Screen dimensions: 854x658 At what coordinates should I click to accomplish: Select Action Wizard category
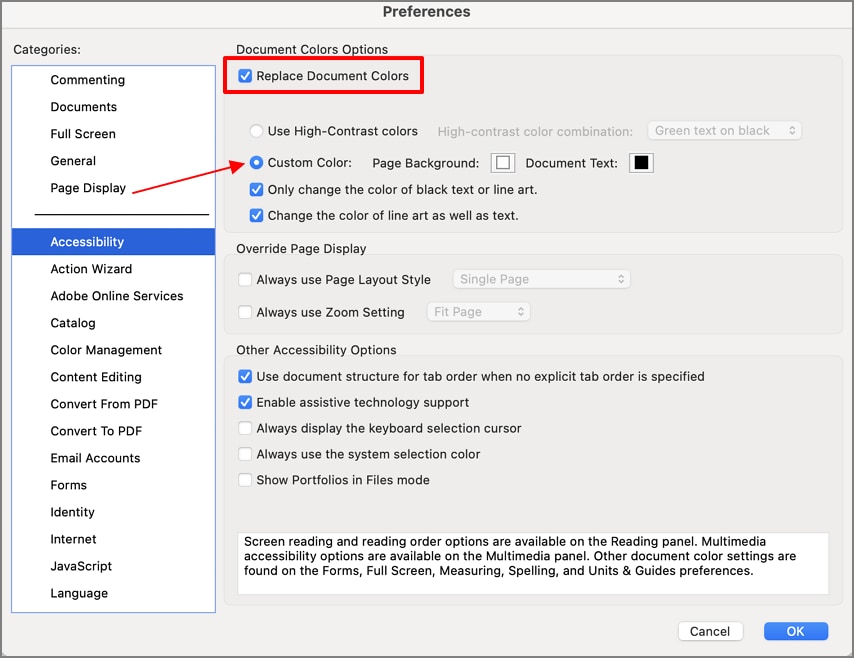(113, 269)
